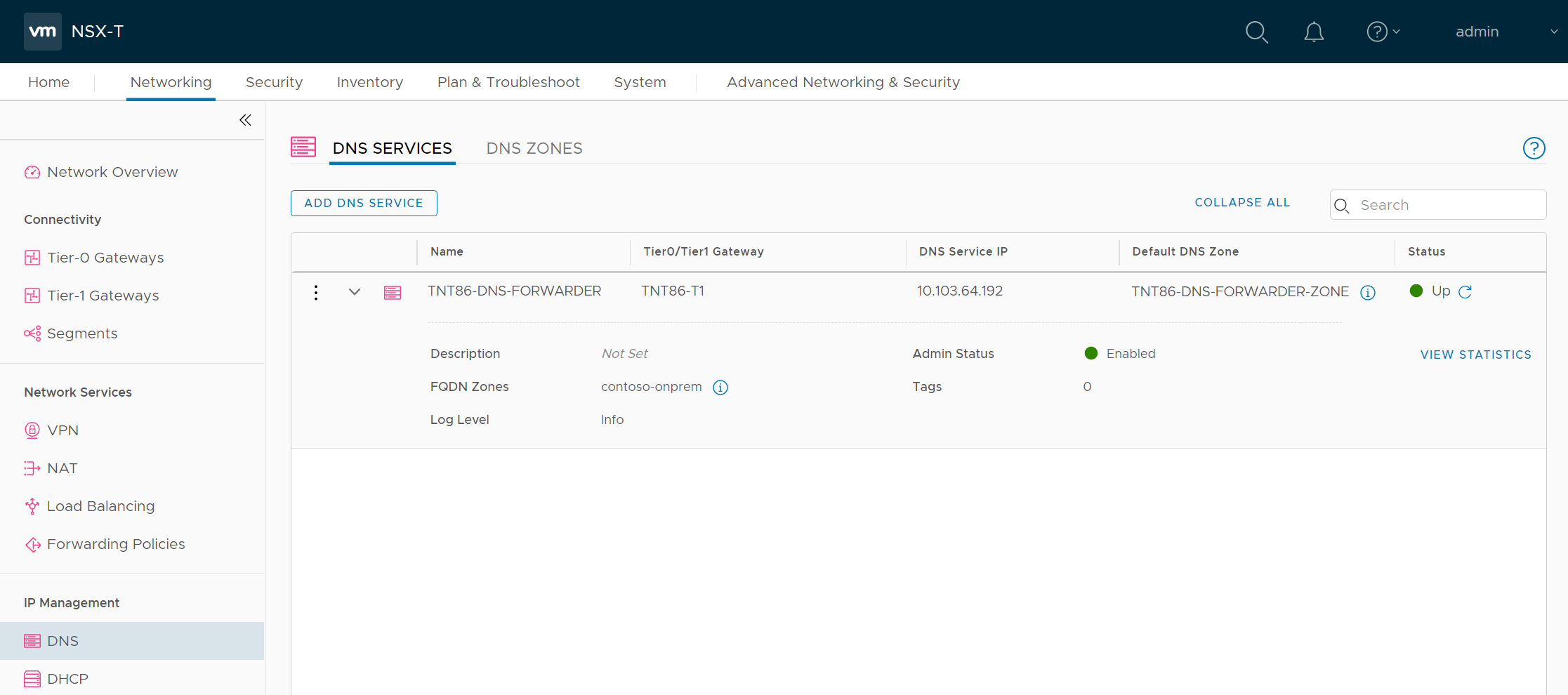Click the ADD DNS SERVICE button
This screenshot has width=1568, height=695.
364,203
